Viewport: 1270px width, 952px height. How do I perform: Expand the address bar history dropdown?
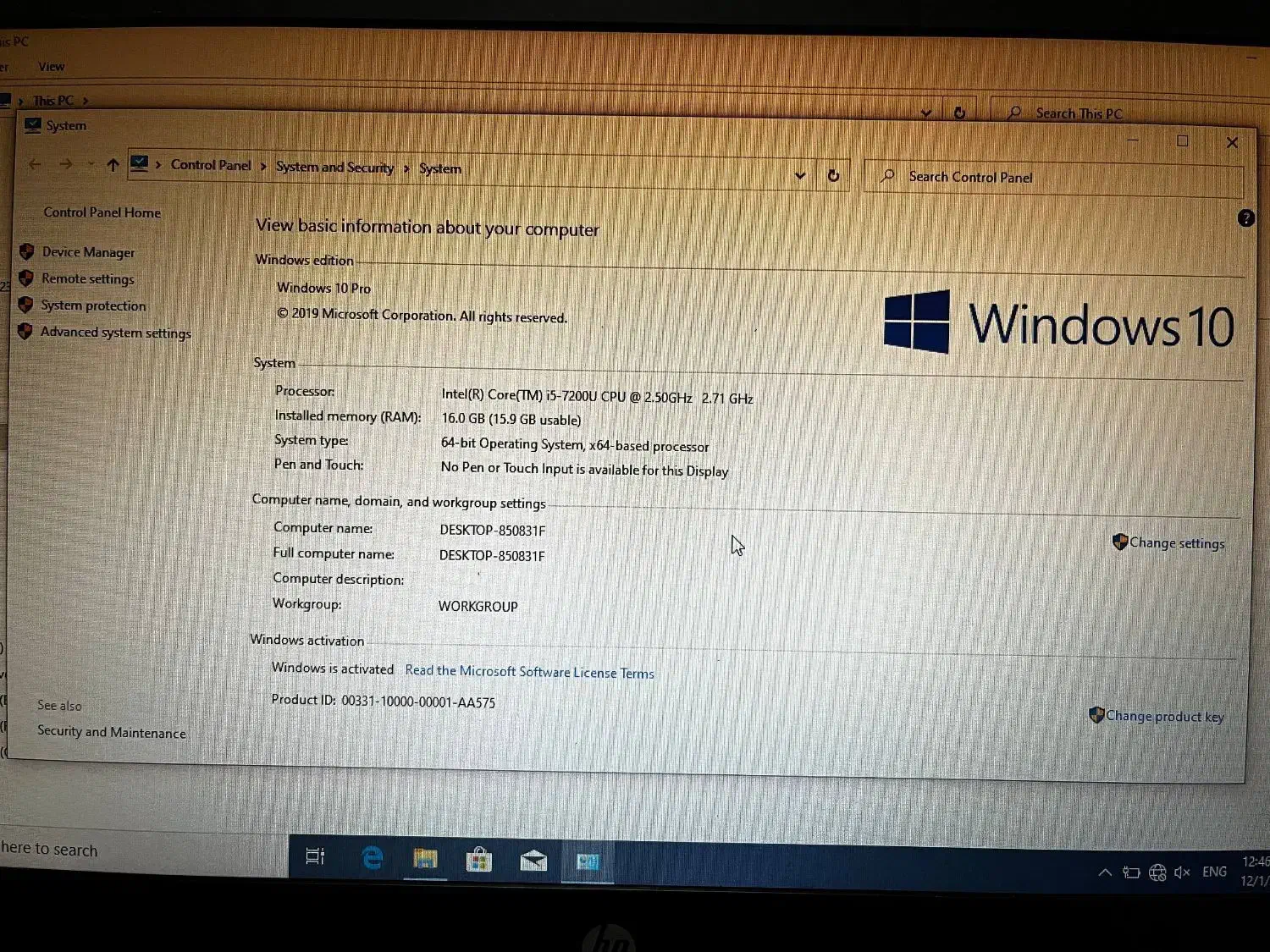click(x=800, y=175)
